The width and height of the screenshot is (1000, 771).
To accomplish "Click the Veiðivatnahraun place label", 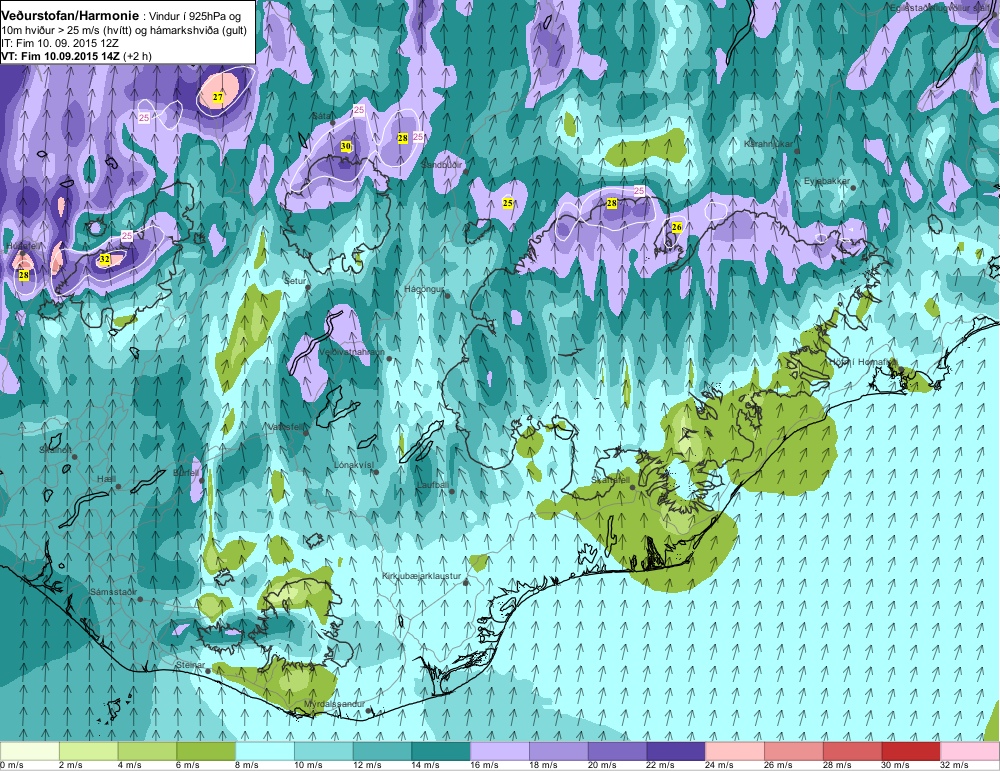I will pyautogui.click(x=351, y=352).
